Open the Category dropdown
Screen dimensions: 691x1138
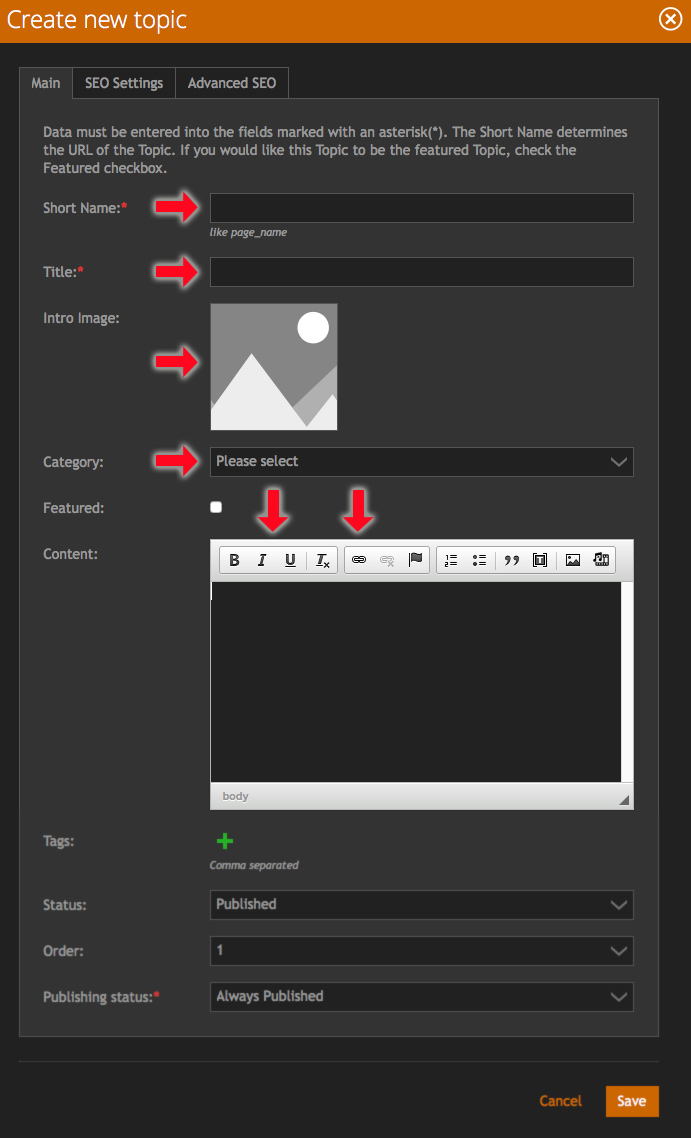[x=421, y=461]
